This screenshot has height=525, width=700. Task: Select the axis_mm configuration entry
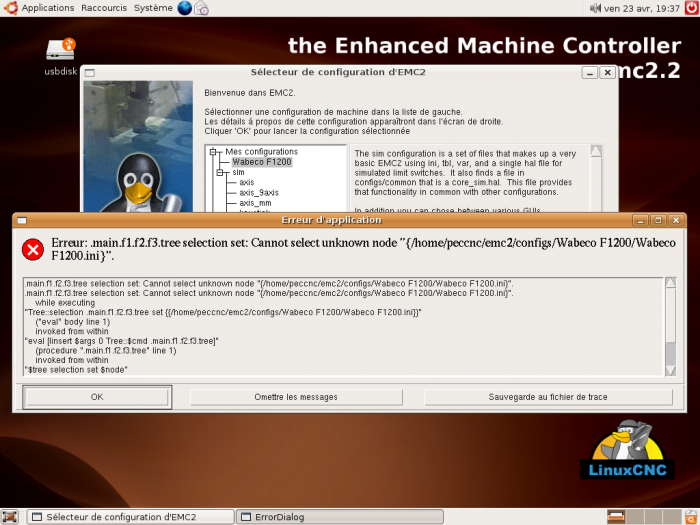click(x=255, y=203)
